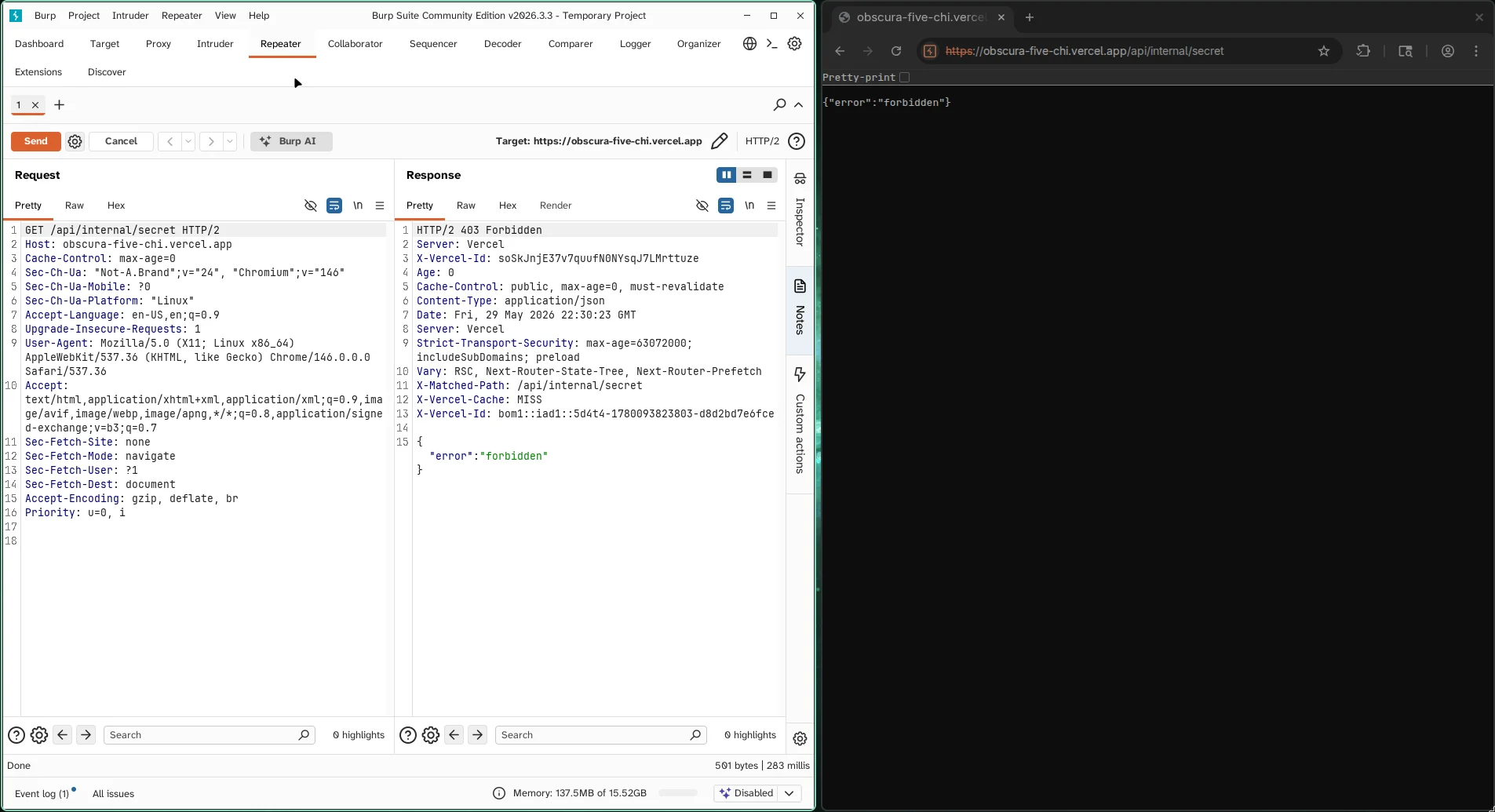Image resolution: width=1495 pixels, height=812 pixels.
Task: Open browser profile account icon
Action: (x=1448, y=51)
